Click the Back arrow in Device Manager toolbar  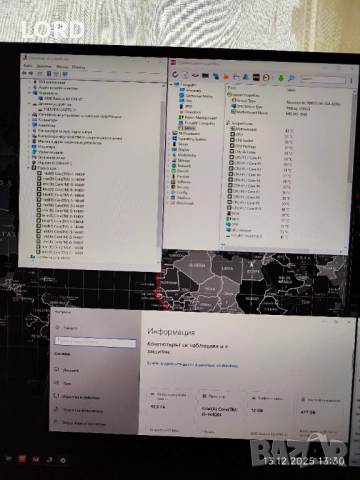[x=24, y=73]
